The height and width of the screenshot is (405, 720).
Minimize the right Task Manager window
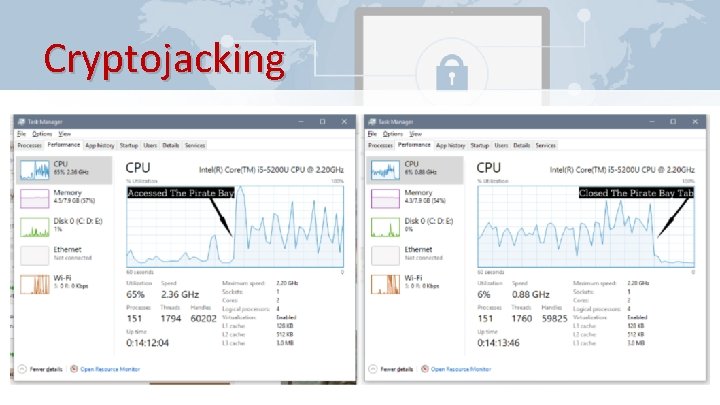click(652, 122)
